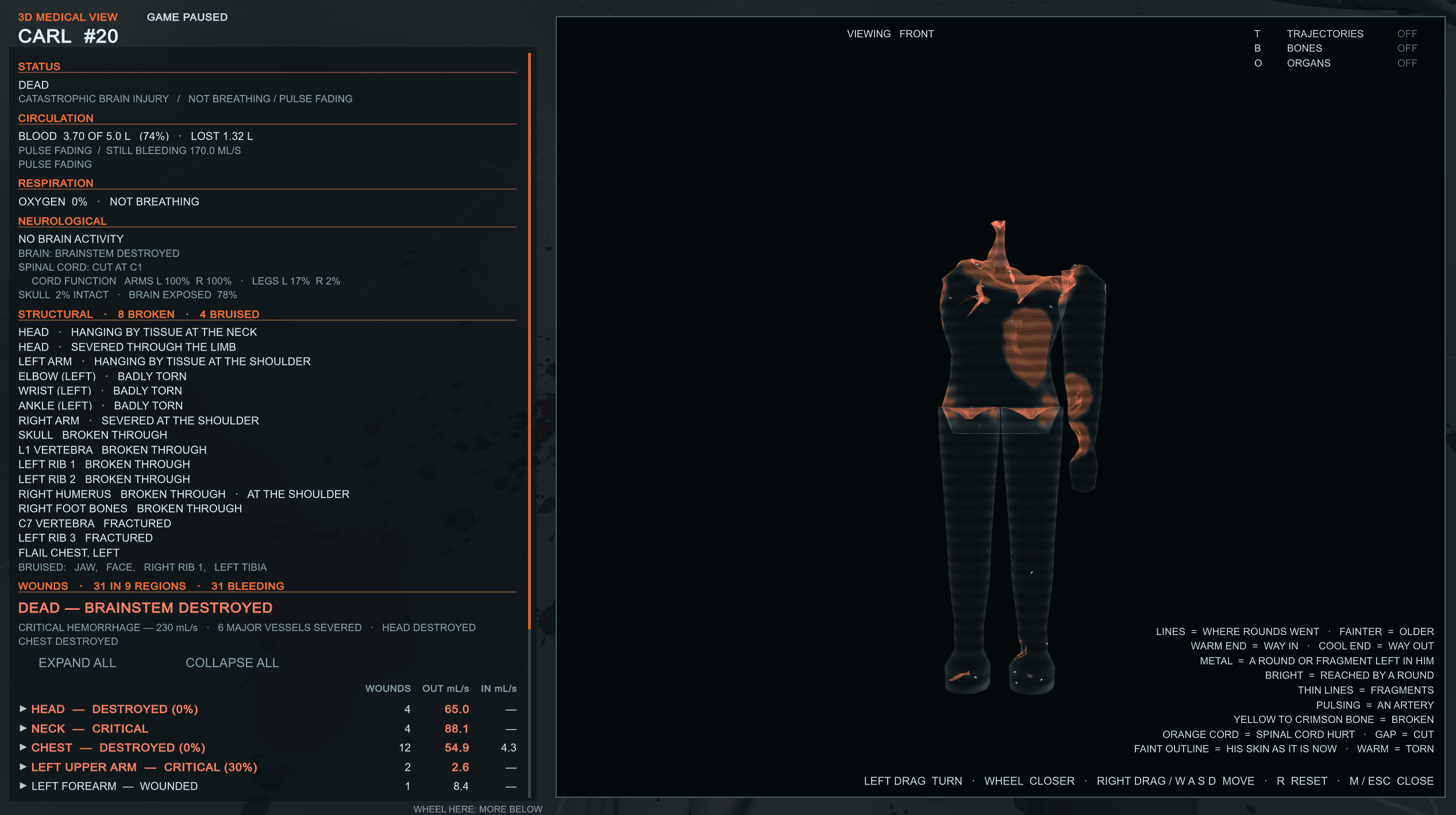Click the 'WHEEL CLOSER' hint text

point(1029,781)
